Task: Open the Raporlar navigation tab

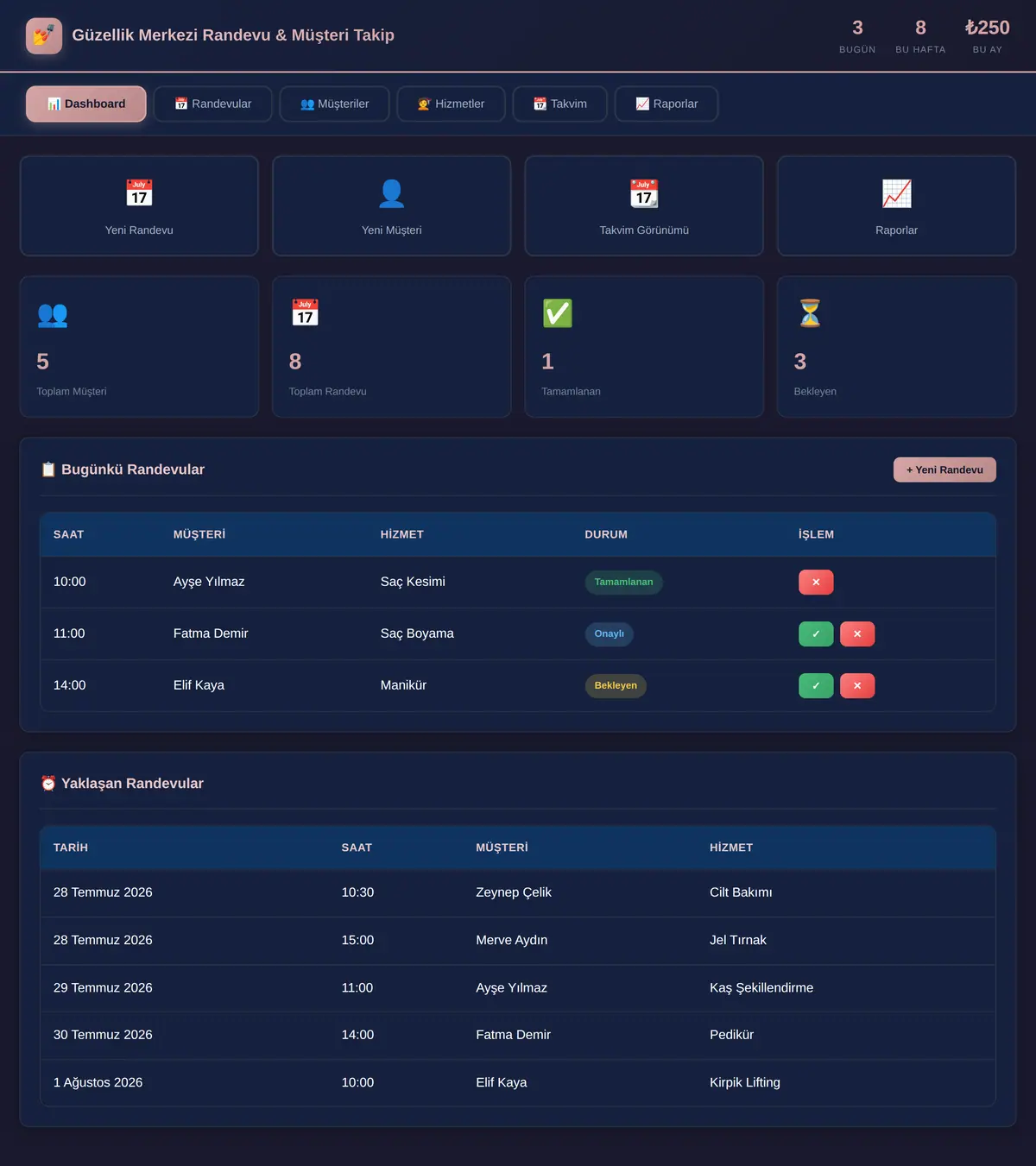Action: point(666,104)
